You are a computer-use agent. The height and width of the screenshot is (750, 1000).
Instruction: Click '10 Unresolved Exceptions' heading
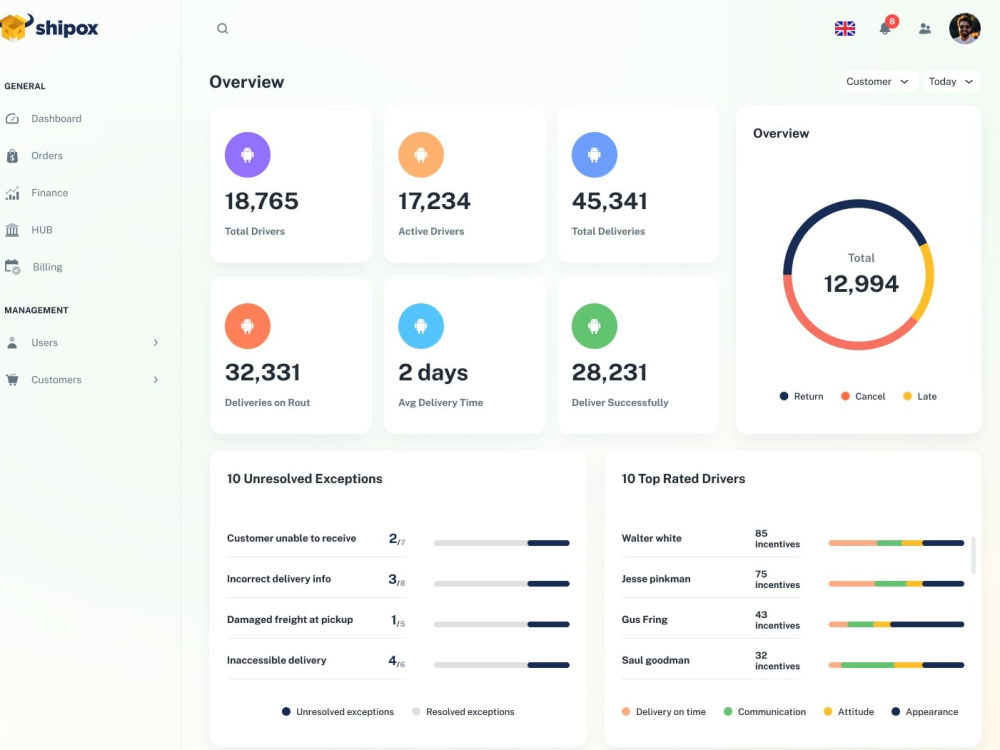point(305,478)
